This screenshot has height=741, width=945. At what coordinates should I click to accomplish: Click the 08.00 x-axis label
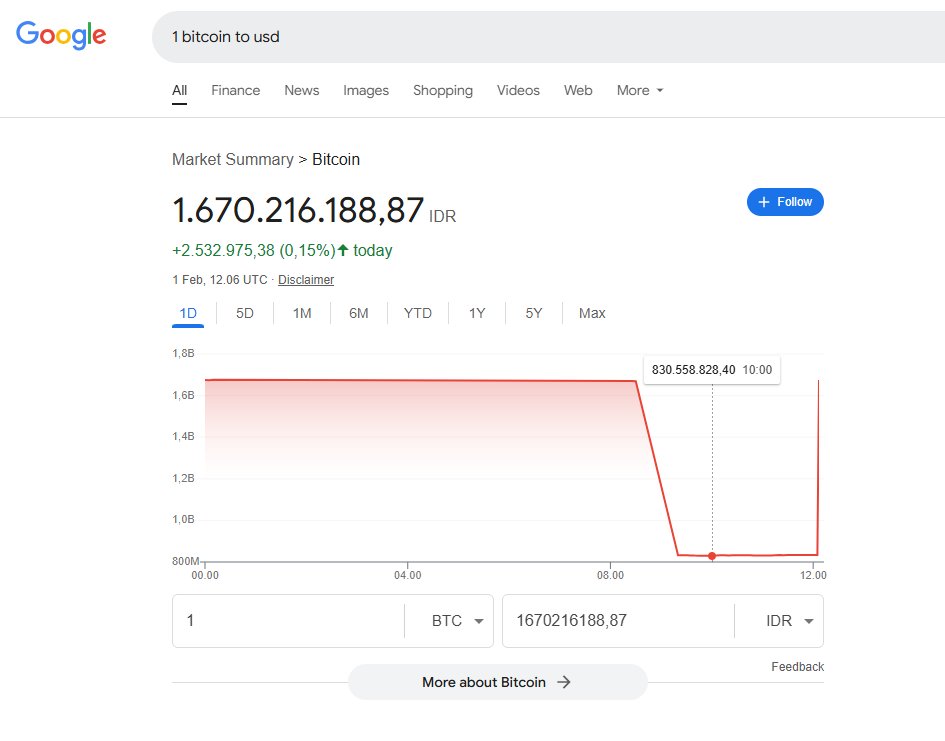(x=611, y=575)
